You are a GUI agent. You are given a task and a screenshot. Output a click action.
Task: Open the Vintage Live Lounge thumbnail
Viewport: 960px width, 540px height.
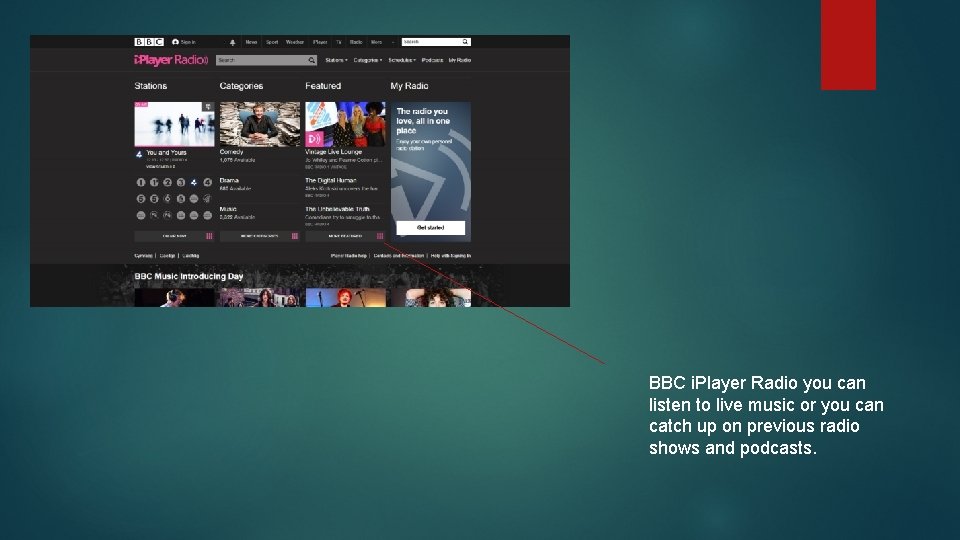tap(345, 124)
